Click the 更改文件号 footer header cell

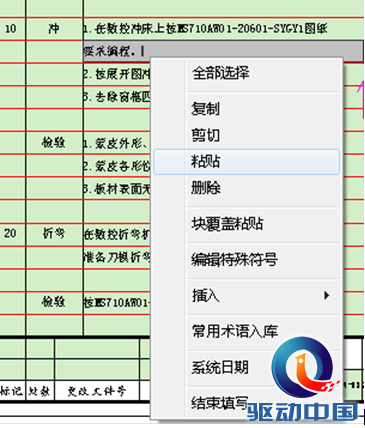pos(97,391)
